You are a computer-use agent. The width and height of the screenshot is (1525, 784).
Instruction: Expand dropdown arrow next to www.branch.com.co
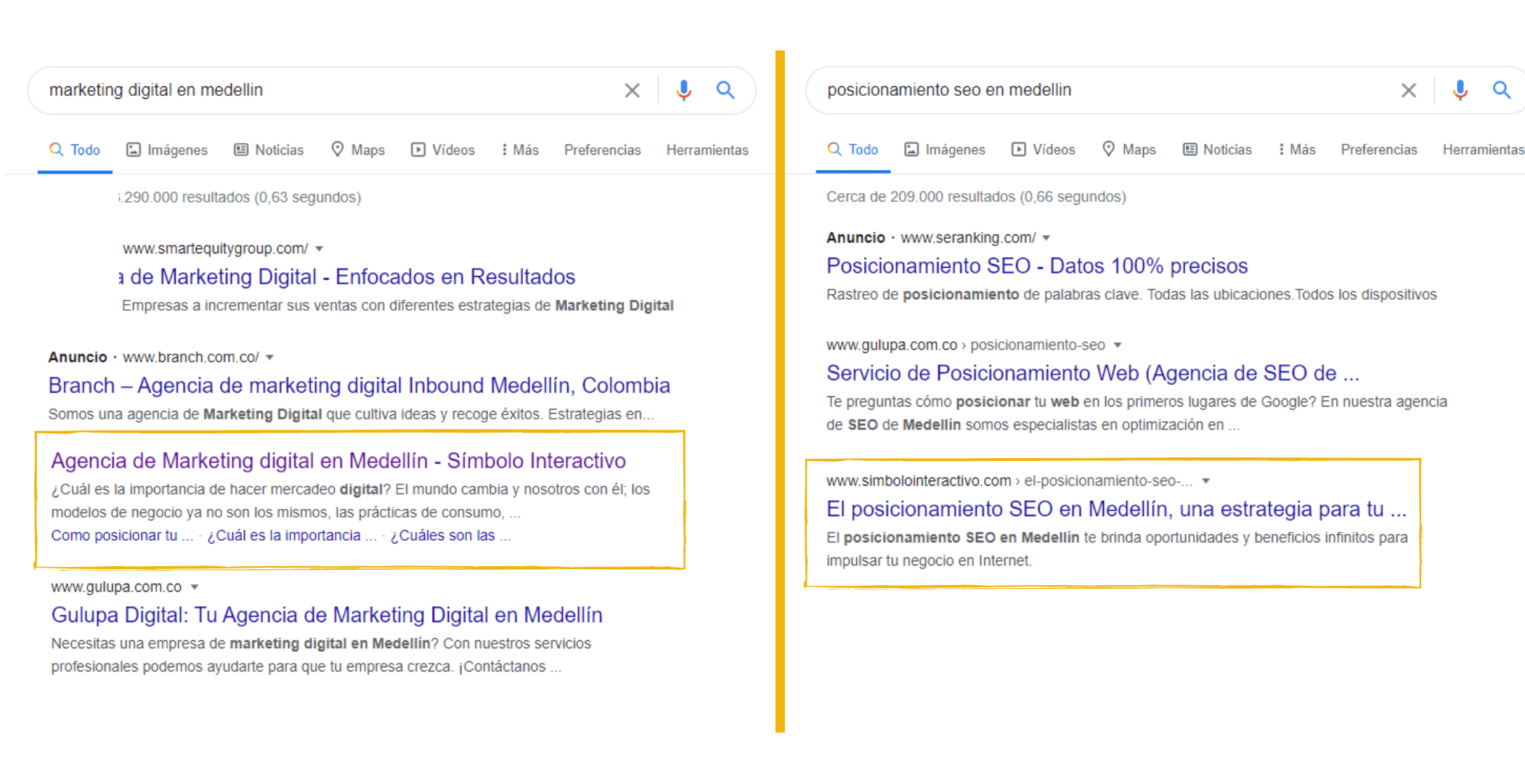tap(270, 357)
